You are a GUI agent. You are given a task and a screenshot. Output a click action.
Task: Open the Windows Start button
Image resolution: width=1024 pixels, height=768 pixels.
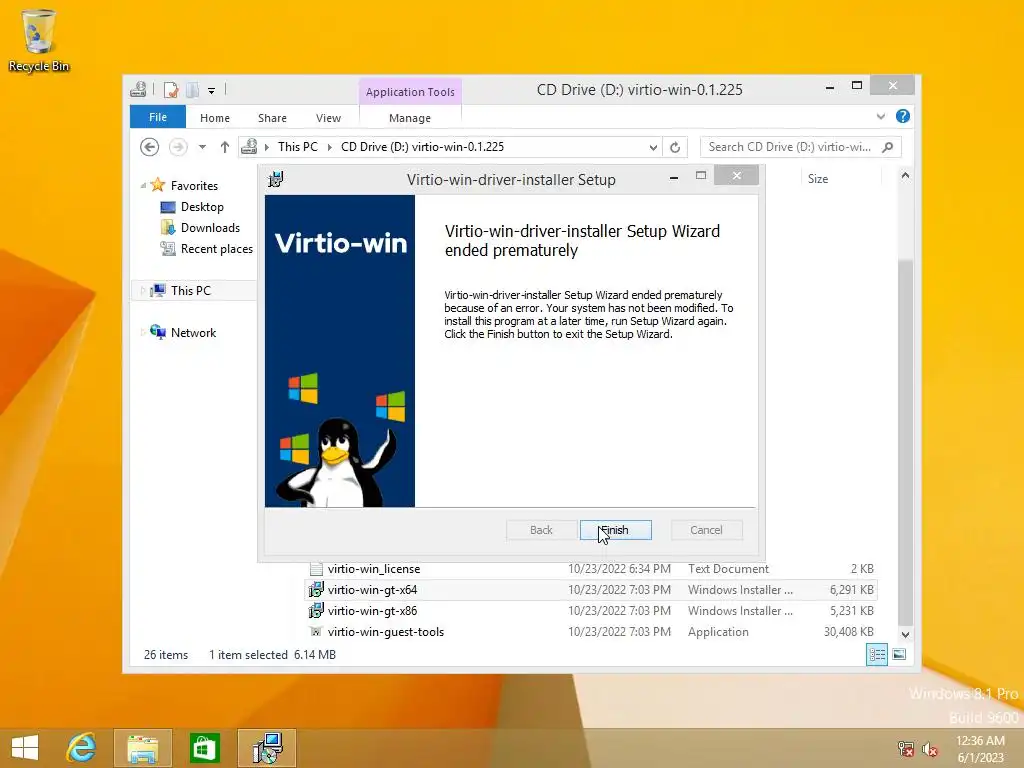(x=25, y=748)
